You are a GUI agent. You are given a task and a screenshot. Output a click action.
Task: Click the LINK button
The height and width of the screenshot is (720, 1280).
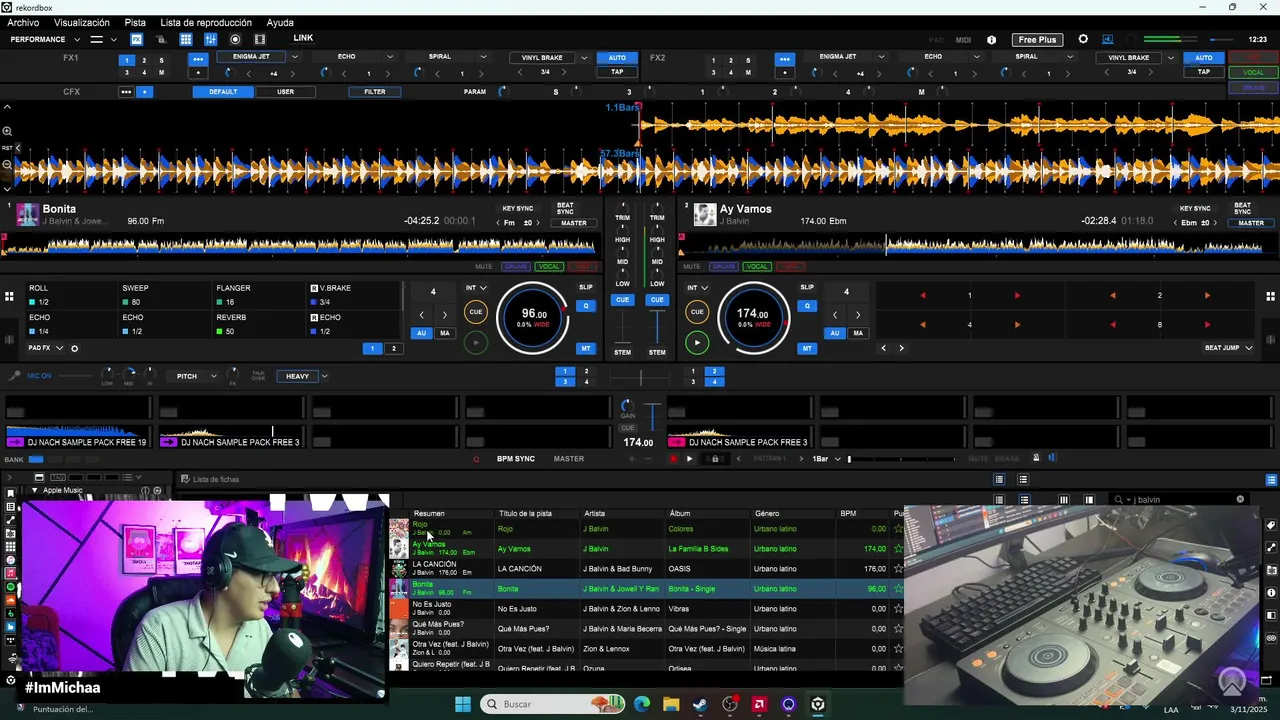[x=303, y=38]
